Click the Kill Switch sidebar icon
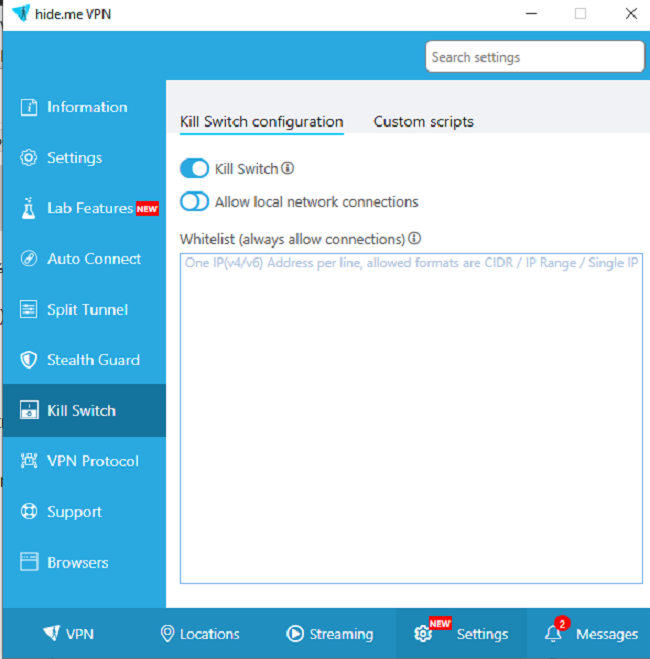 tap(29, 410)
